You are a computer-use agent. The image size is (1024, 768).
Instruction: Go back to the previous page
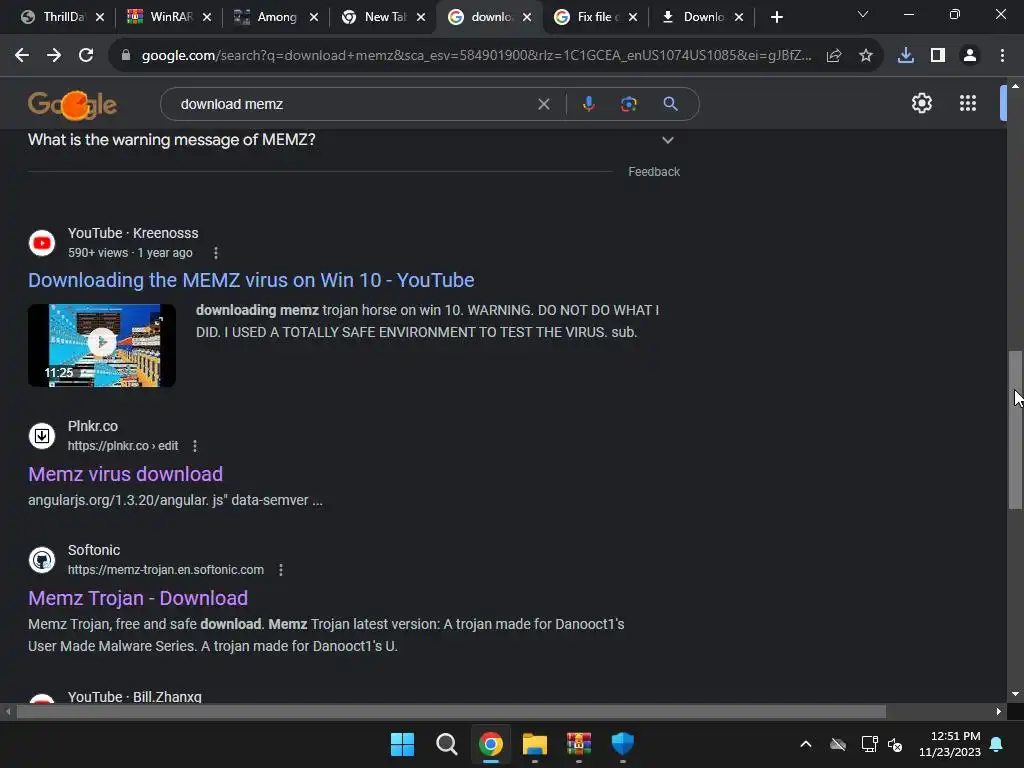pos(22,56)
